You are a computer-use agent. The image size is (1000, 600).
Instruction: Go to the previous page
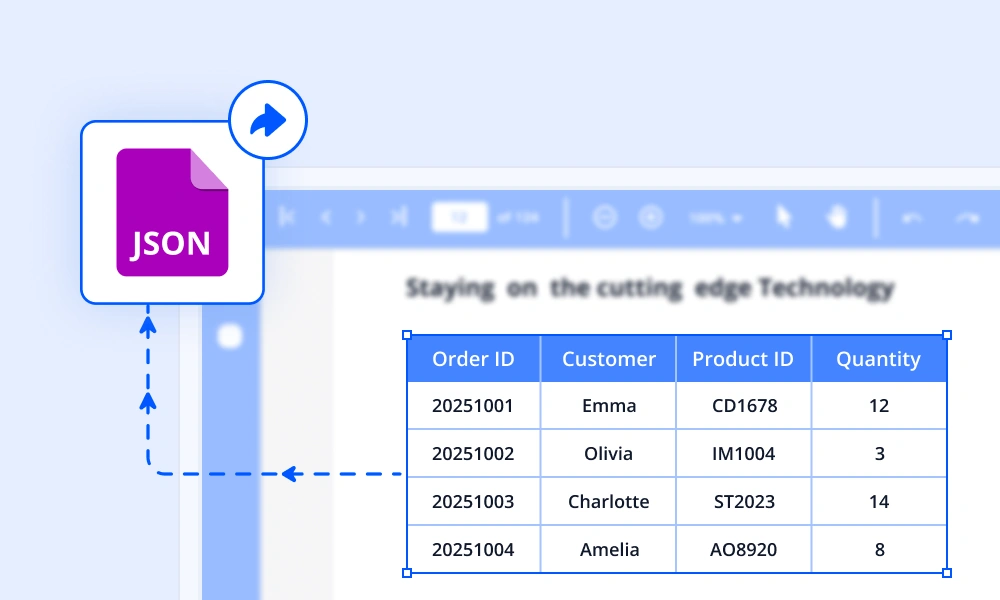pos(325,217)
